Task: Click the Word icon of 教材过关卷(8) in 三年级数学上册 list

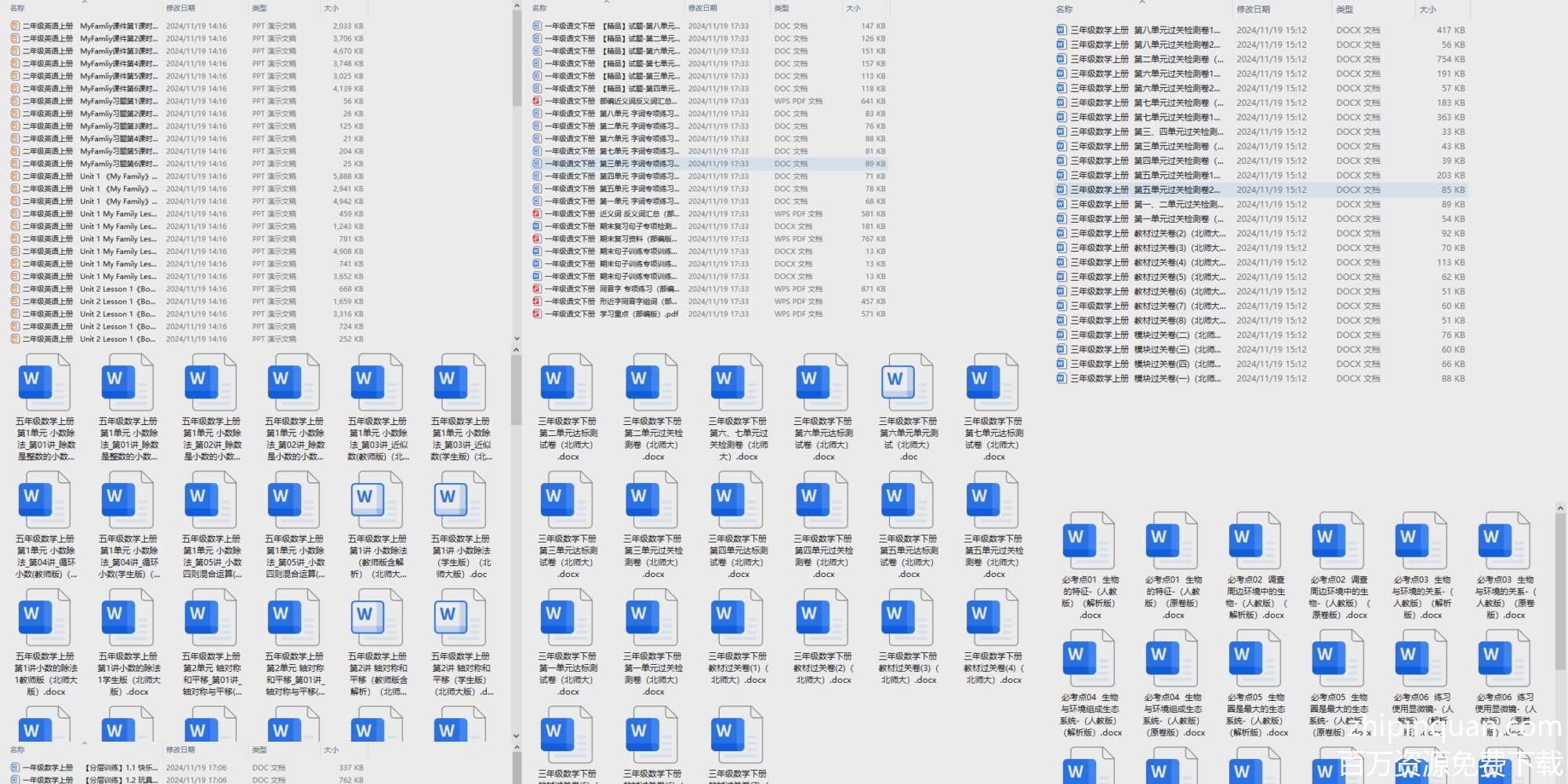Action: [x=1062, y=321]
